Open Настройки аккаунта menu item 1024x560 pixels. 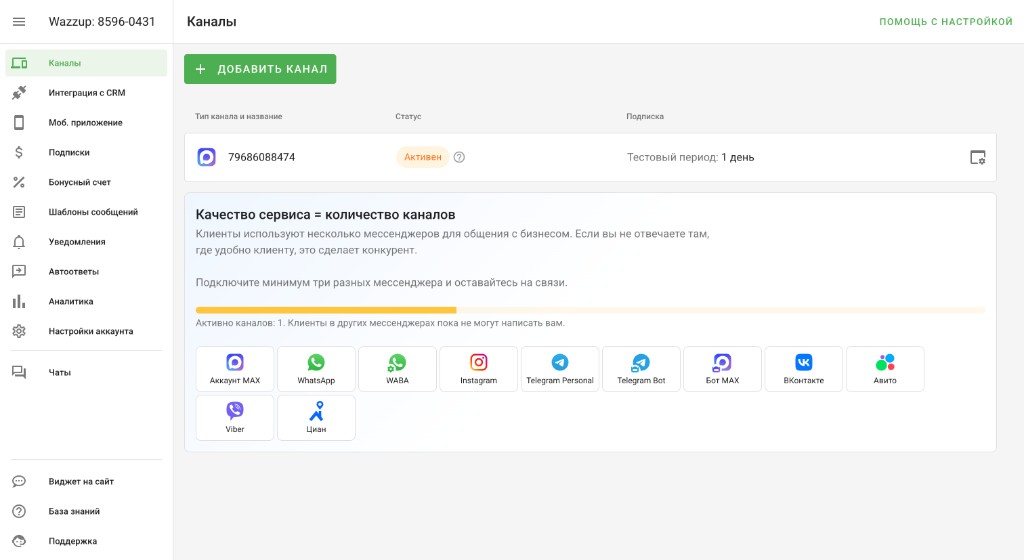(x=86, y=331)
